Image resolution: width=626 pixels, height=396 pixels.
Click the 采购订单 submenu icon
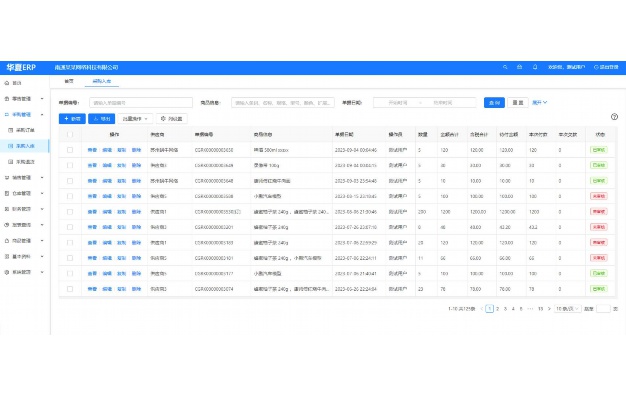[11, 130]
